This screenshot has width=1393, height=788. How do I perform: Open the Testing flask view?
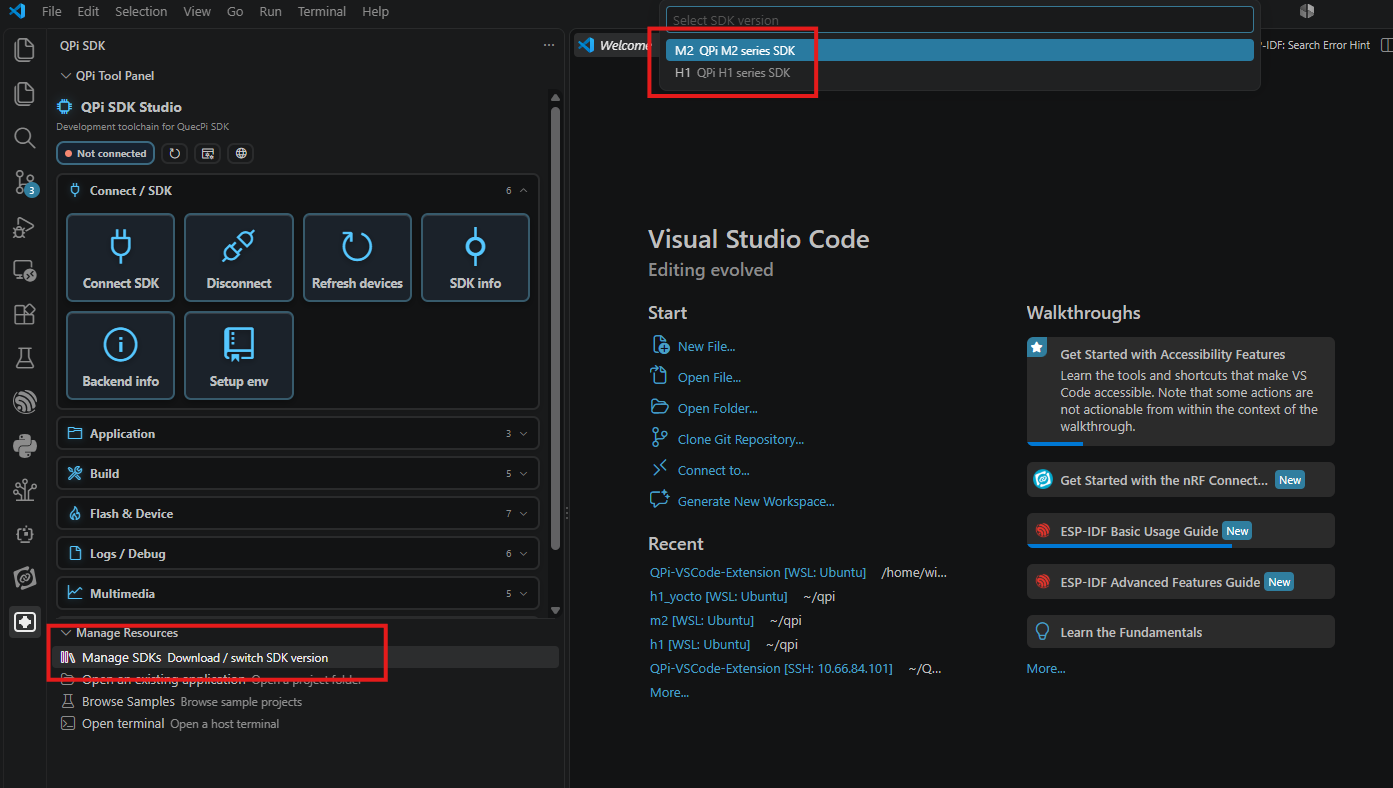pyautogui.click(x=24, y=358)
